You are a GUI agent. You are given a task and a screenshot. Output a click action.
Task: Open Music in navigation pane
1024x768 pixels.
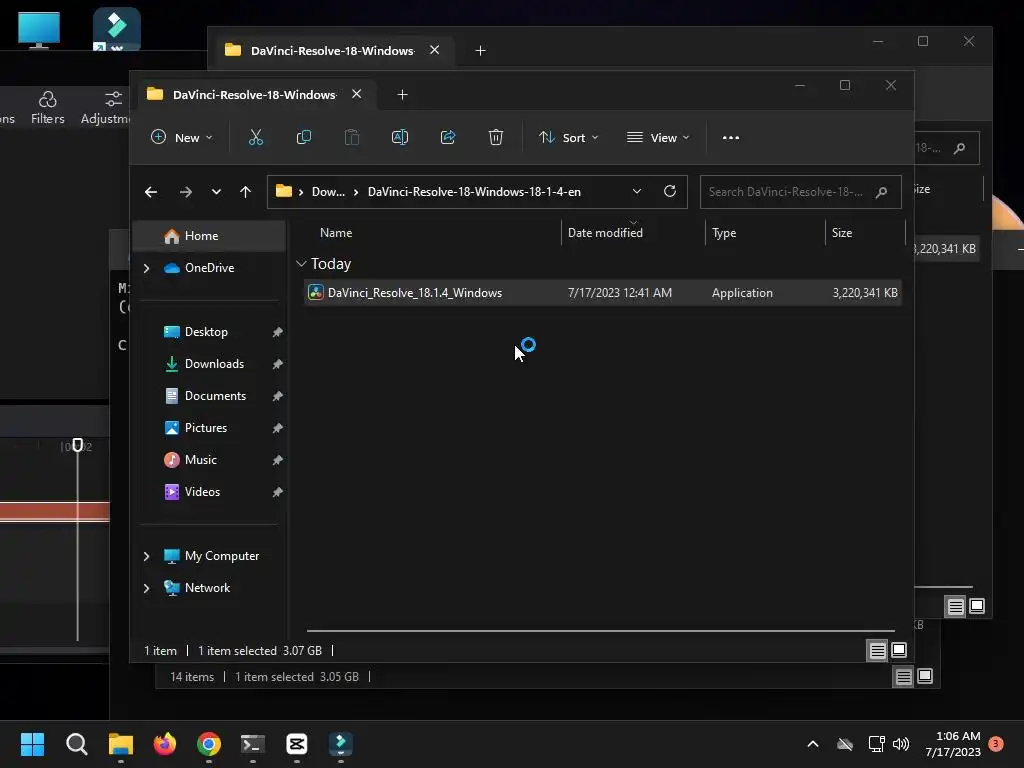coord(209,460)
